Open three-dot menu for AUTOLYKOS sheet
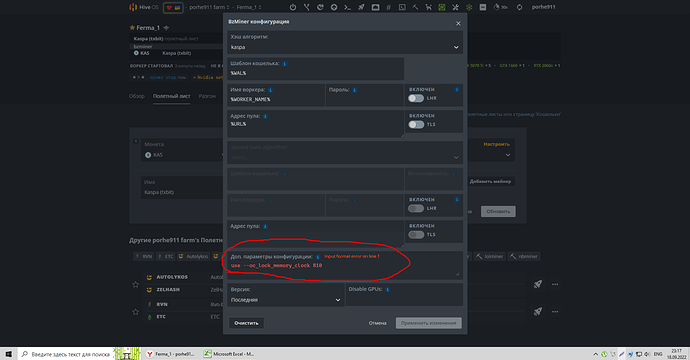This screenshot has width=690, height=360. pos(555,284)
